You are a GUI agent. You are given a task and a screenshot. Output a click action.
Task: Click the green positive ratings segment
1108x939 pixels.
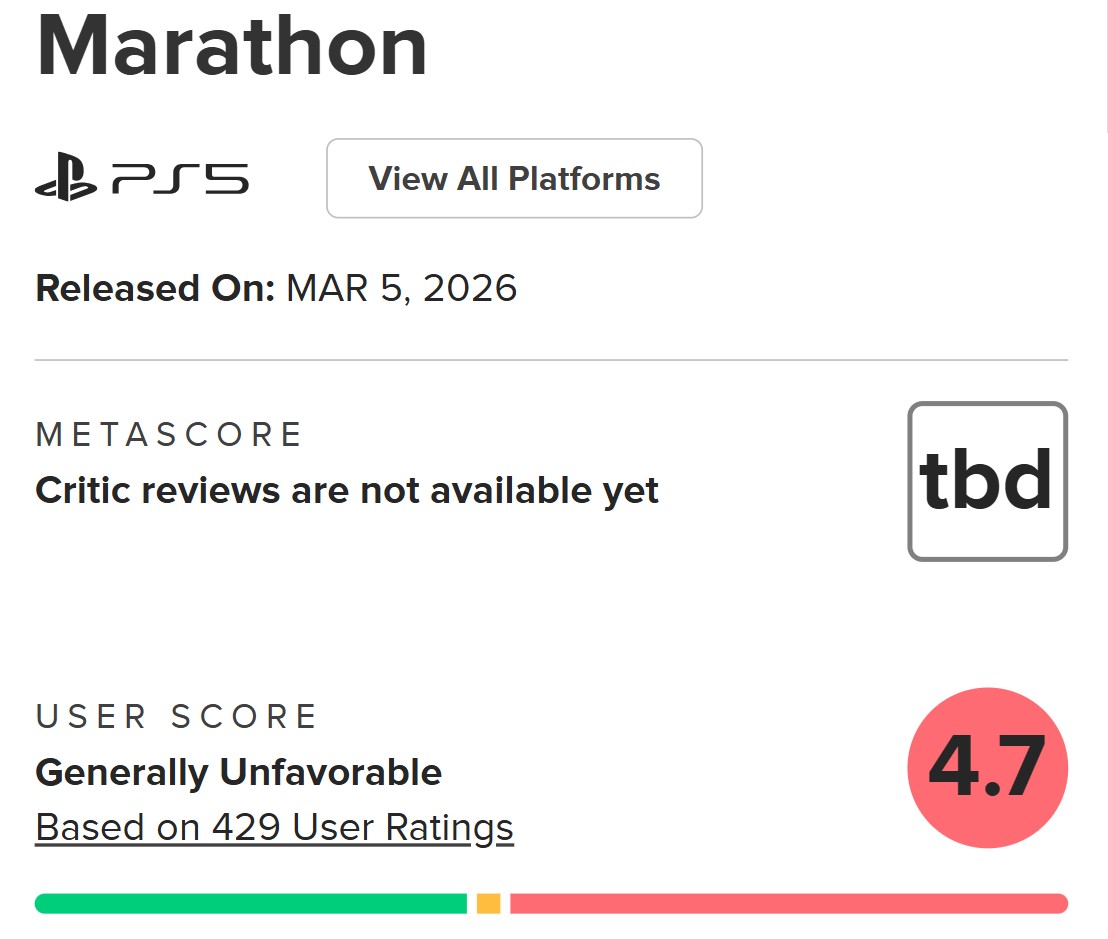point(250,903)
